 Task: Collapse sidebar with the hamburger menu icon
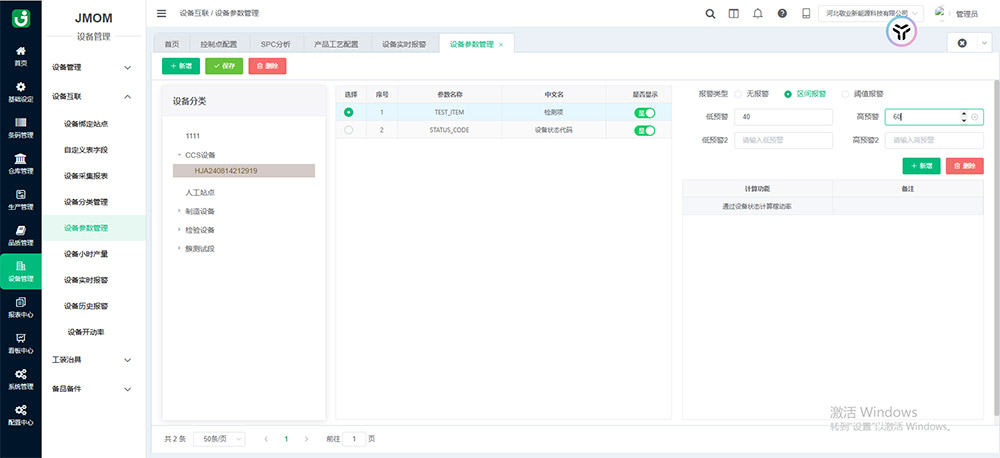162,13
